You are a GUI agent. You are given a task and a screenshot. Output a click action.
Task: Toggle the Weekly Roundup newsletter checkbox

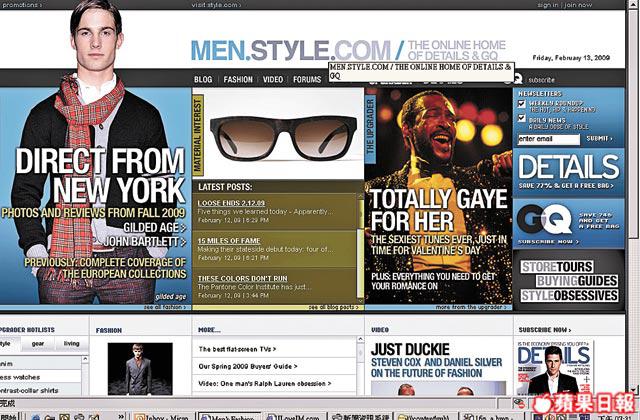[x=521, y=104]
